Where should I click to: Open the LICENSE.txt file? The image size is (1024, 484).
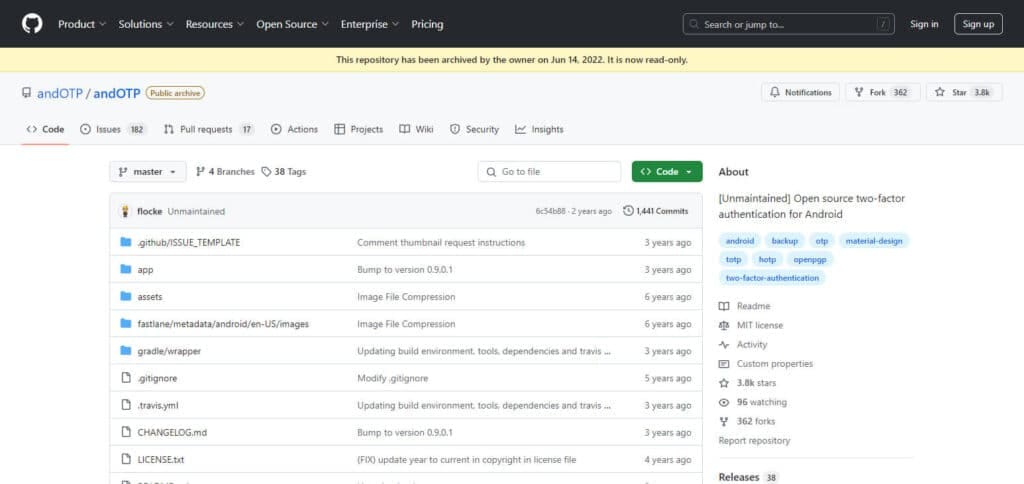point(161,460)
